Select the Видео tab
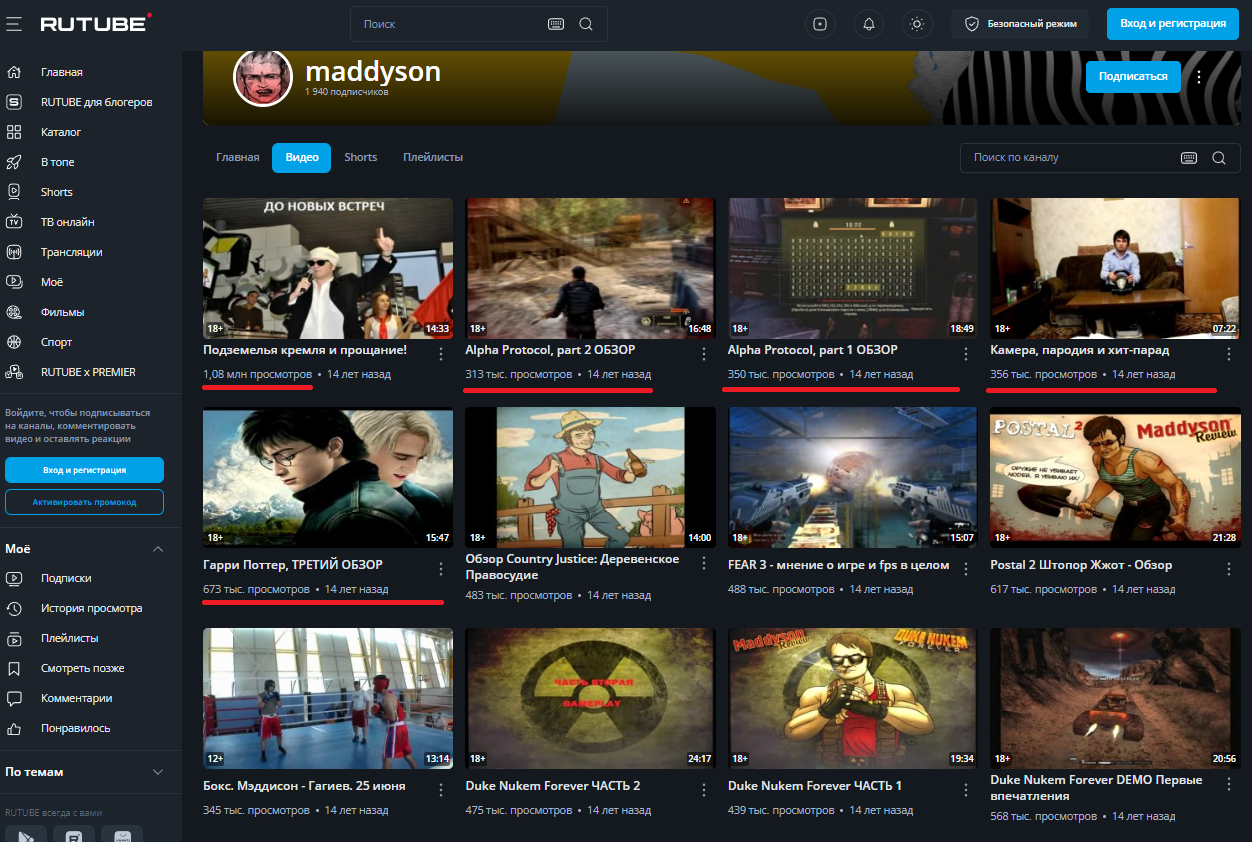Image resolution: width=1253 pixels, height=842 pixels. (x=302, y=157)
